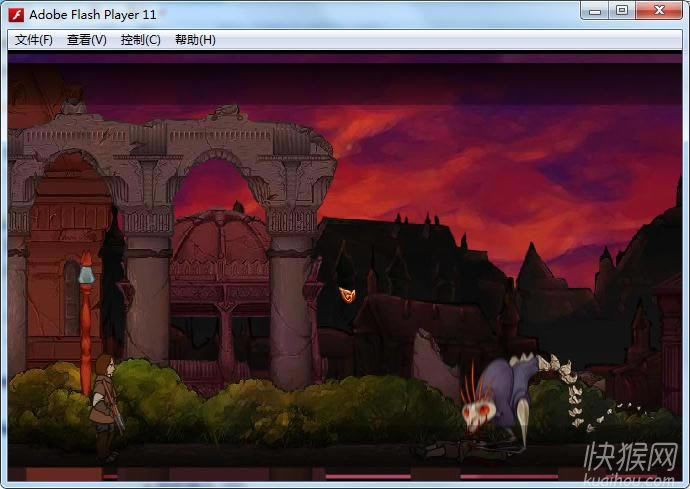
Task: Click the Adobe Flash Player title bar icon
Action: click(16, 14)
